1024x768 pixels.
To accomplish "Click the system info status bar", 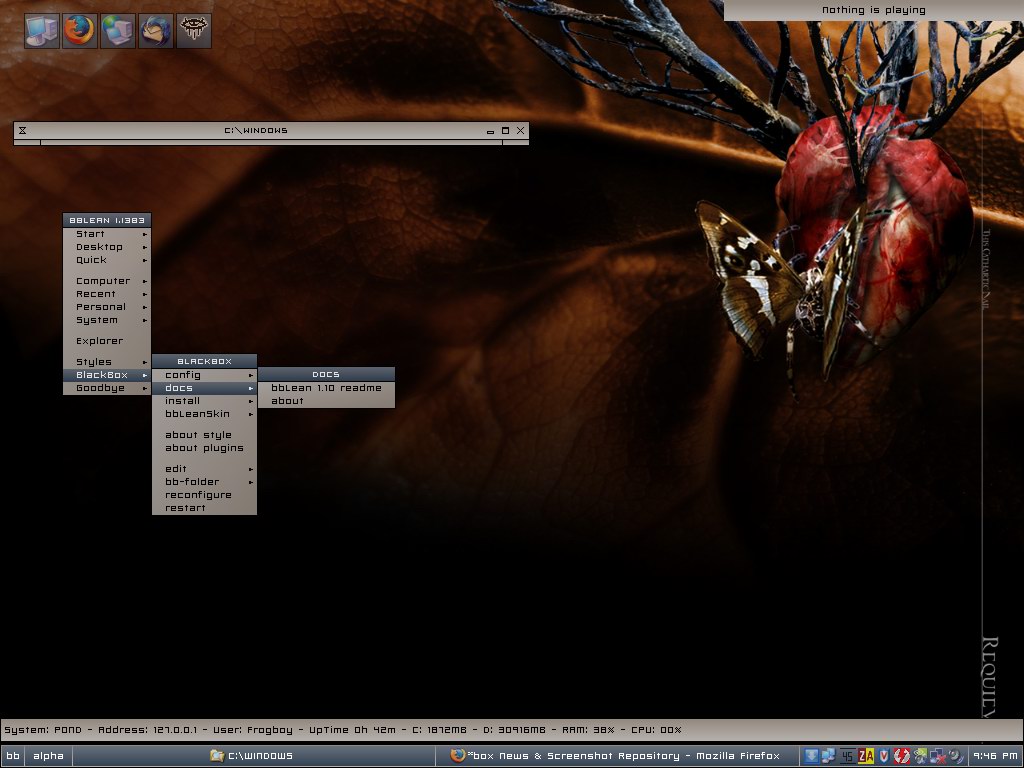I will 512,730.
